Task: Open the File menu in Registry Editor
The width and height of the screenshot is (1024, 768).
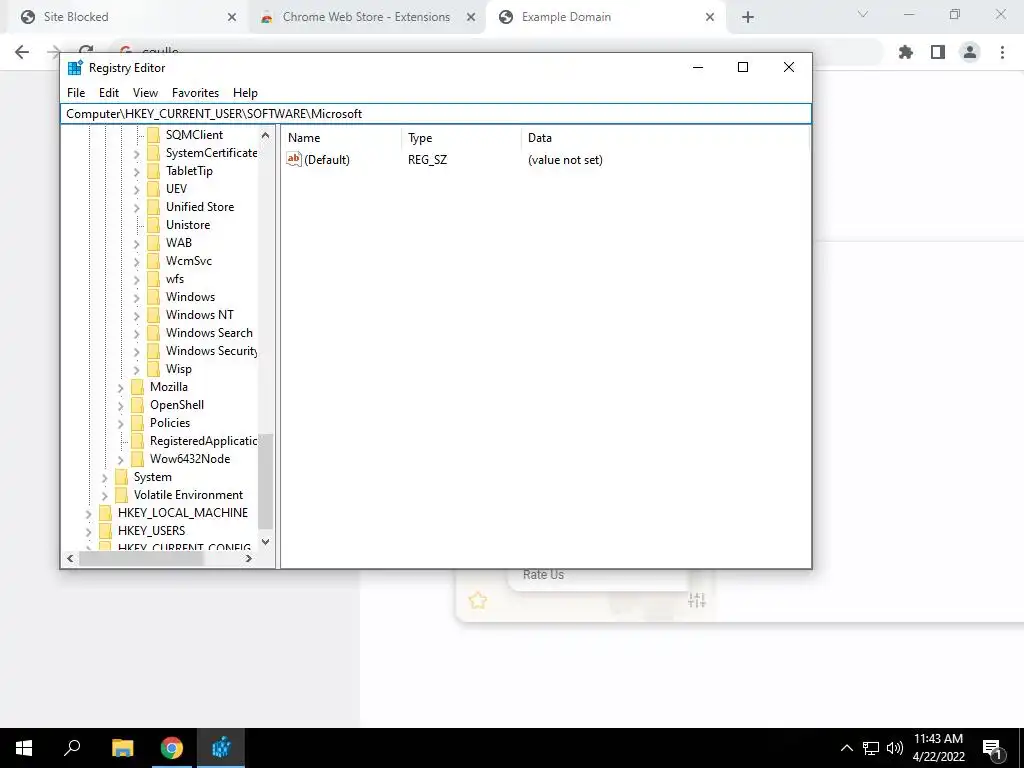Action: pyautogui.click(x=76, y=93)
